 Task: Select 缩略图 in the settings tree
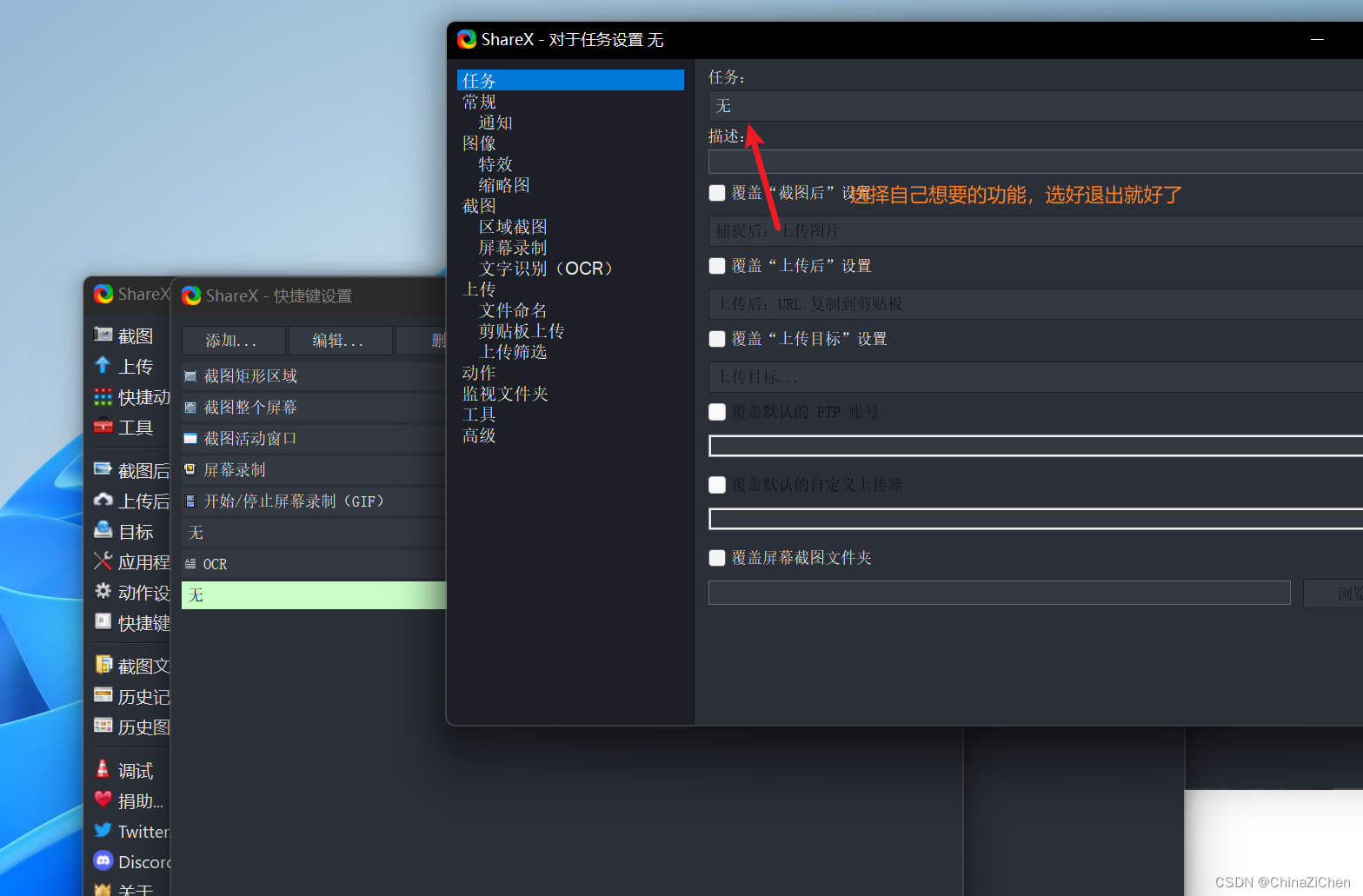point(504,185)
